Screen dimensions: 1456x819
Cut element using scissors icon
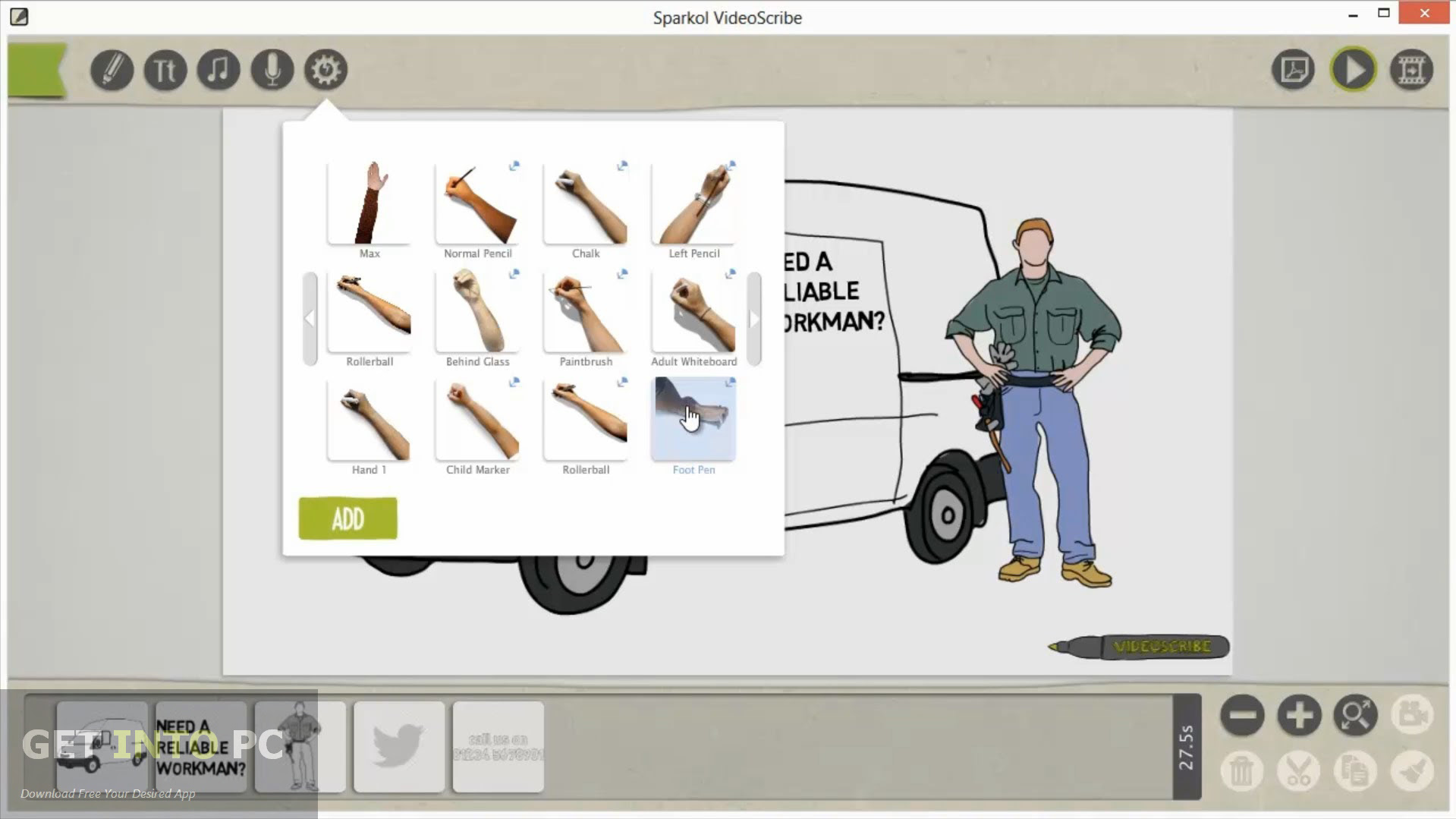[1299, 771]
